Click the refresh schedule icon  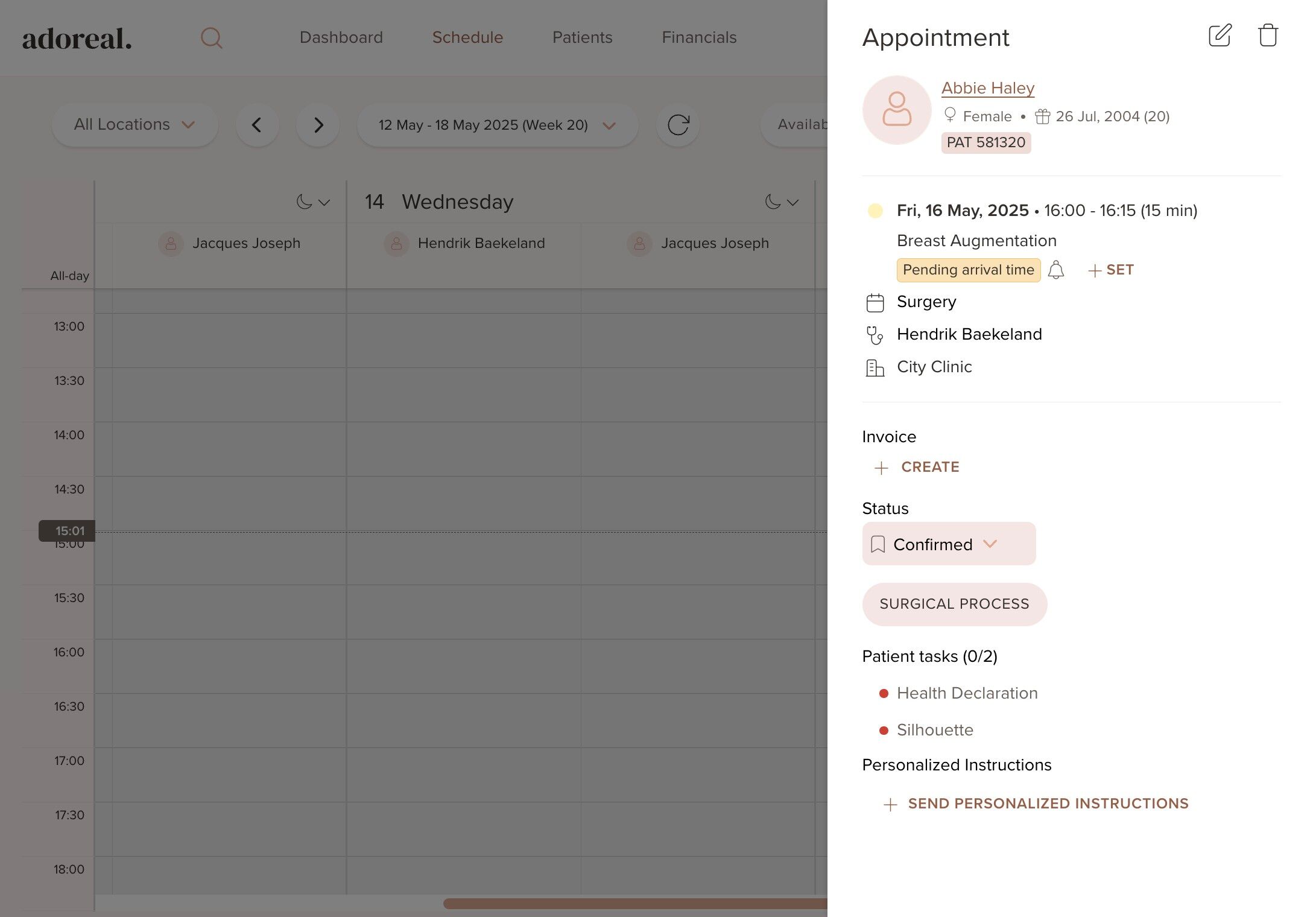(678, 125)
